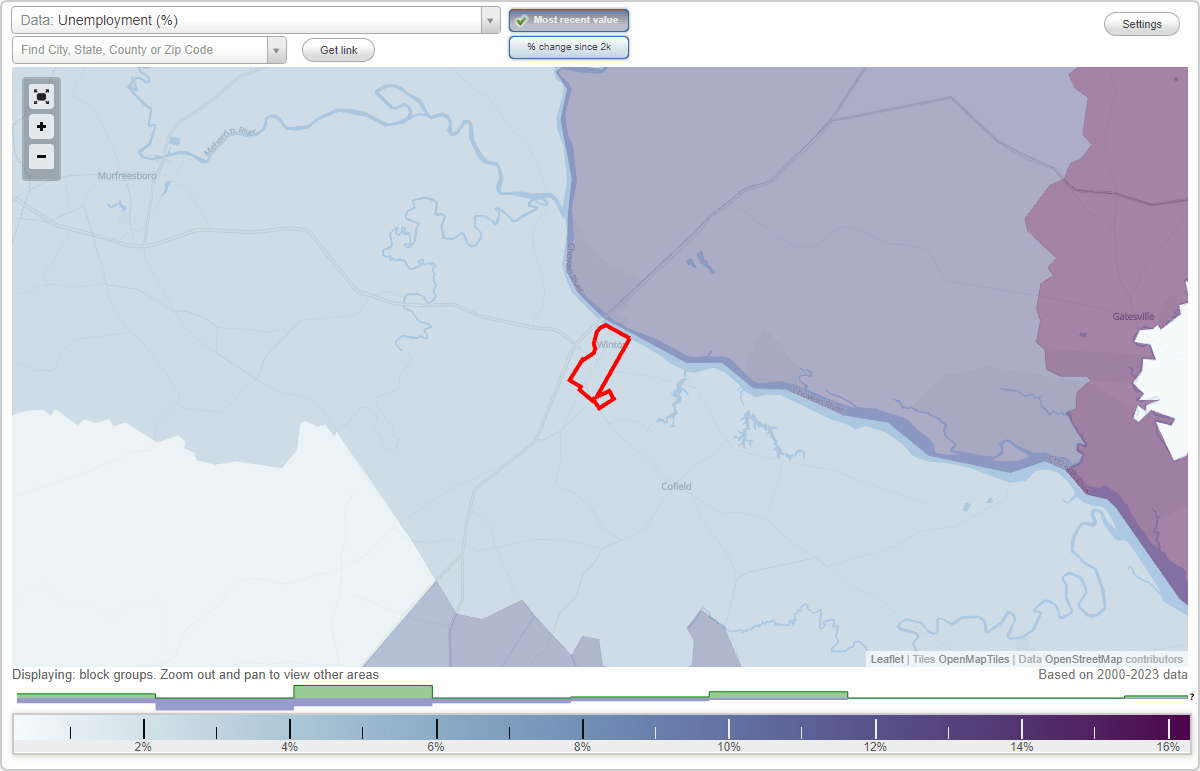Click the 16% mark on color legend
Viewport: 1200px width, 771px height.
[x=1168, y=747]
